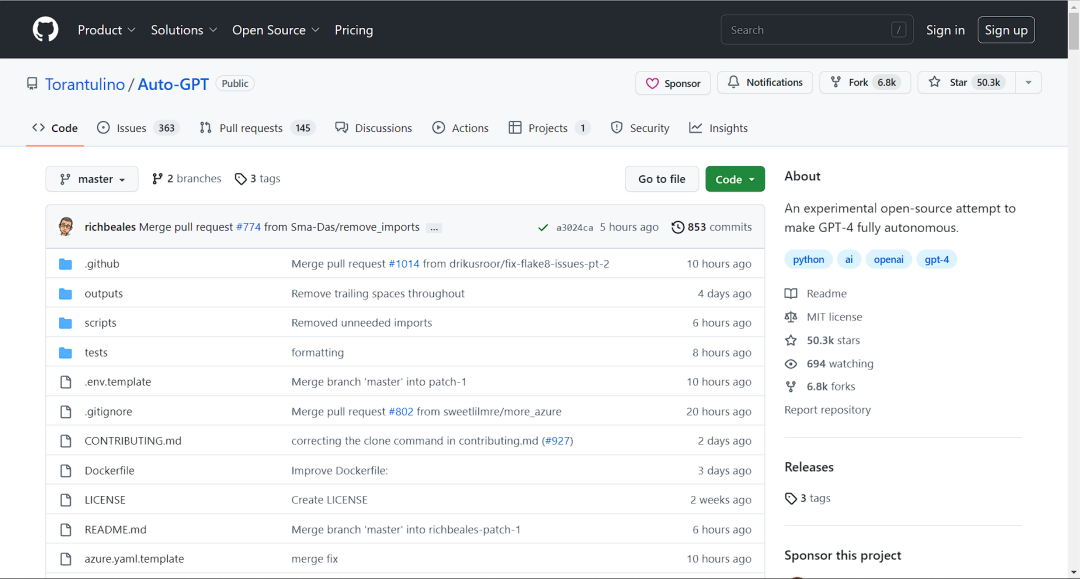Click richbeales' avatar image
Viewport: 1080px width, 579px height.
[x=66, y=227]
